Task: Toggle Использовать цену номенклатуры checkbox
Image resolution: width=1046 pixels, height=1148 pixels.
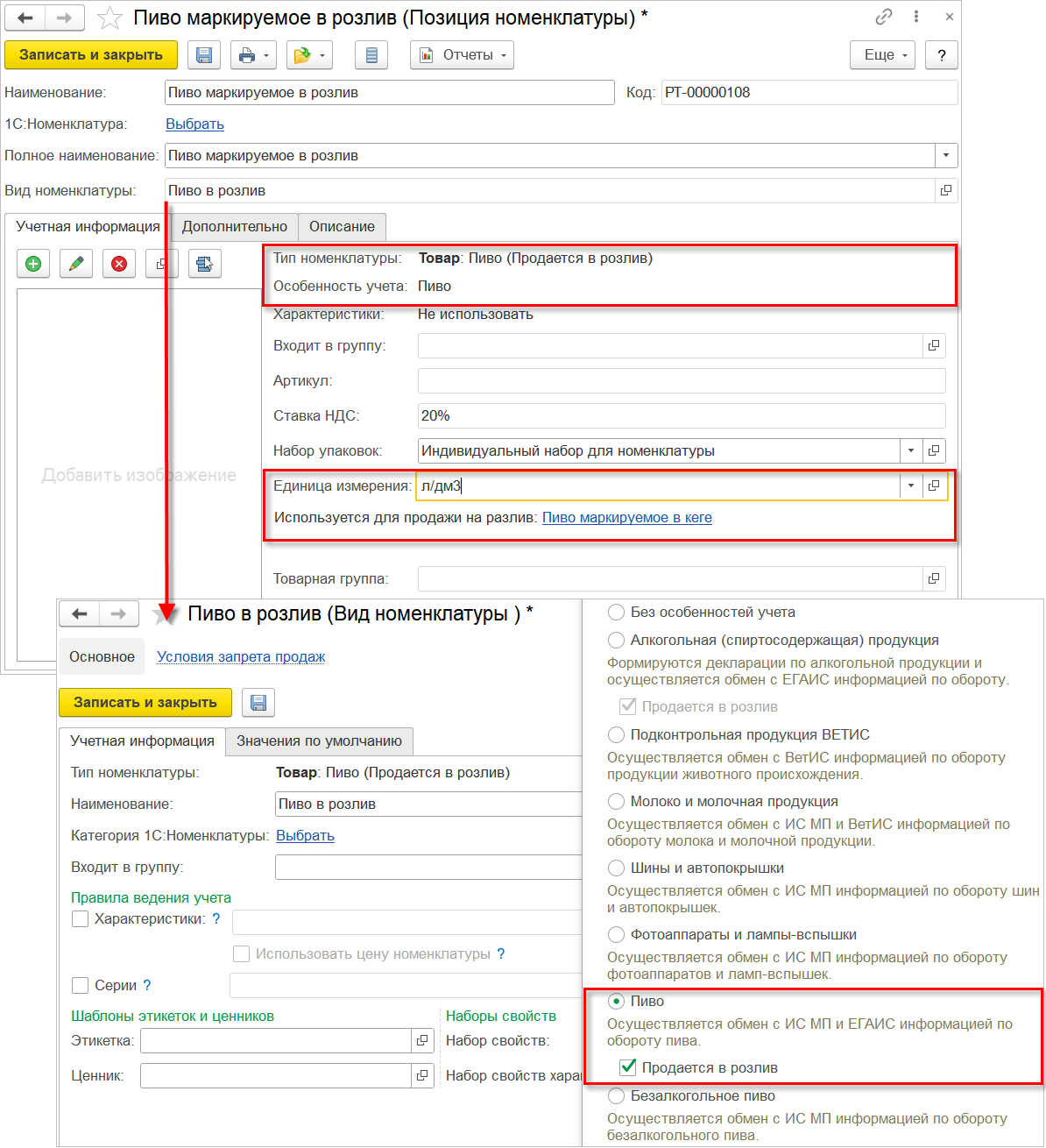Action: click(241, 953)
